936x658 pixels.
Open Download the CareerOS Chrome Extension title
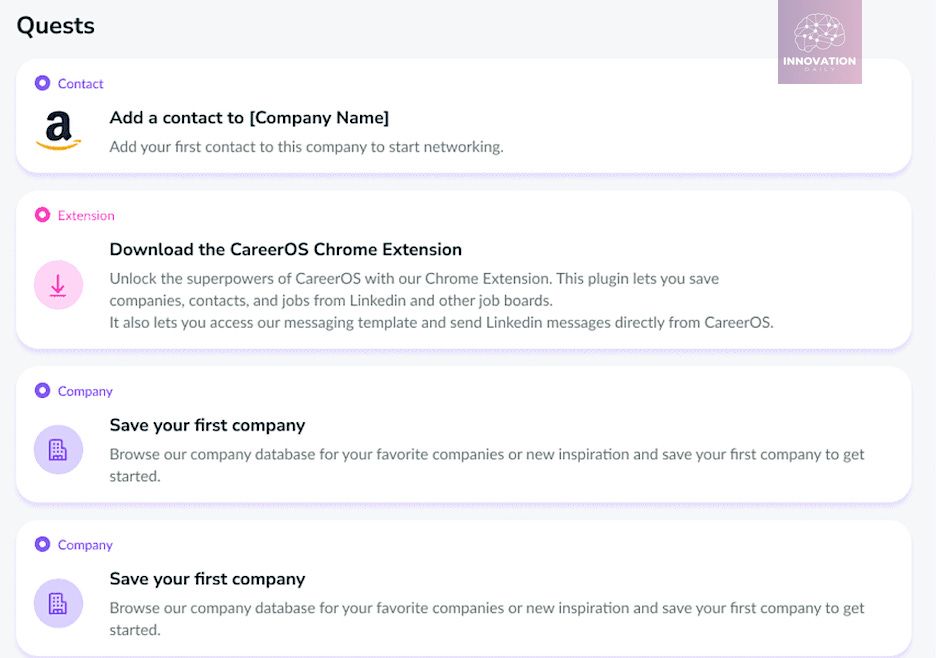[285, 250]
